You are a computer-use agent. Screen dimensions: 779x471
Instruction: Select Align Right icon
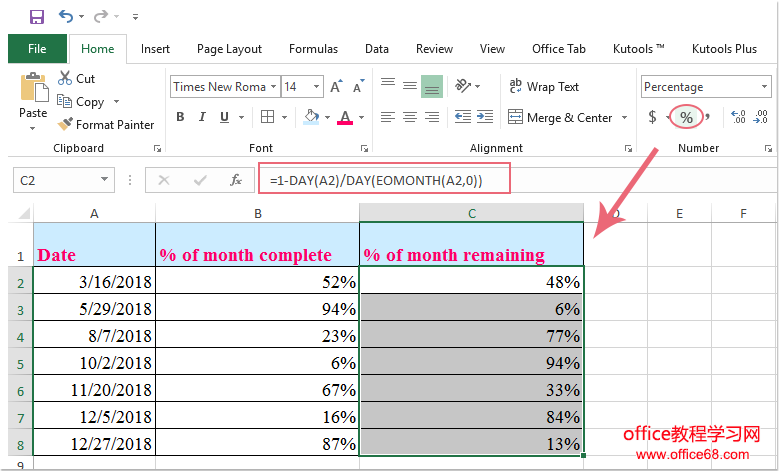432,117
